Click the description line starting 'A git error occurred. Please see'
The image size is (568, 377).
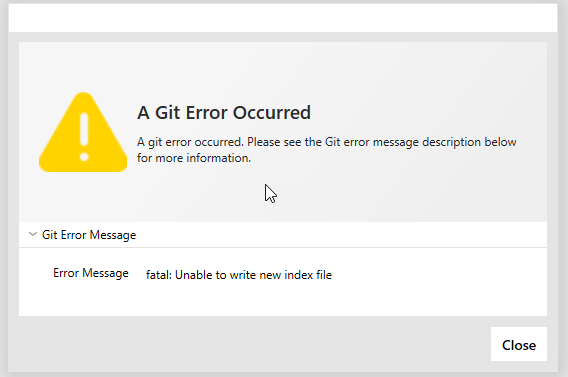tap(327, 142)
